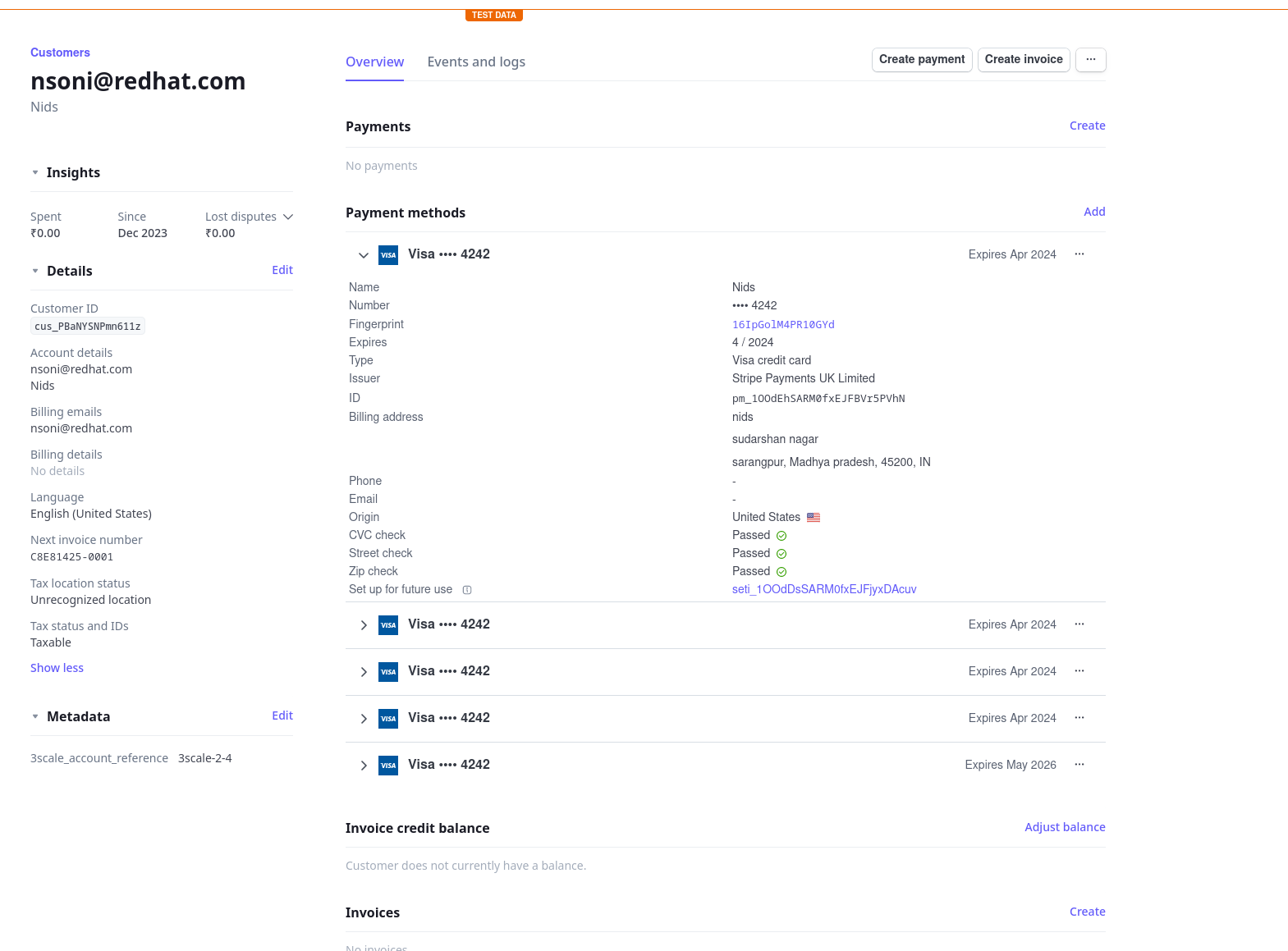Image resolution: width=1288 pixels, height=951 pixels.
Task: Click the address sarangpur, Madhya pradesh, 45200, IN
Action: tap(832, 462)
